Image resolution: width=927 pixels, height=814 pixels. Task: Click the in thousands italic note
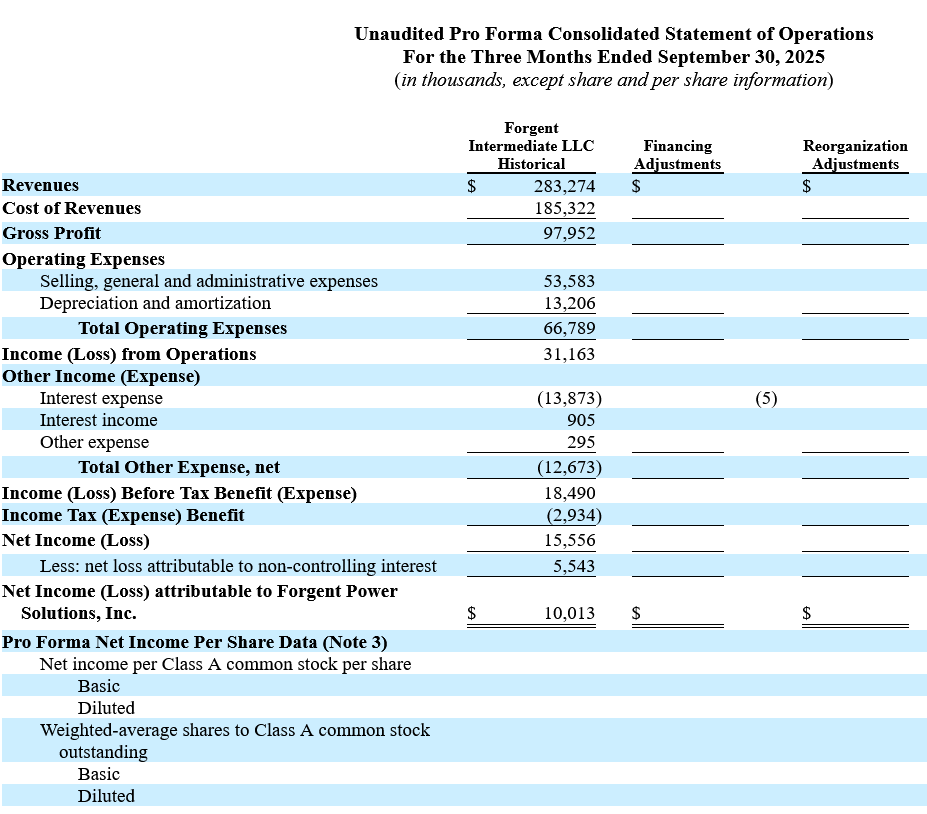614,80
